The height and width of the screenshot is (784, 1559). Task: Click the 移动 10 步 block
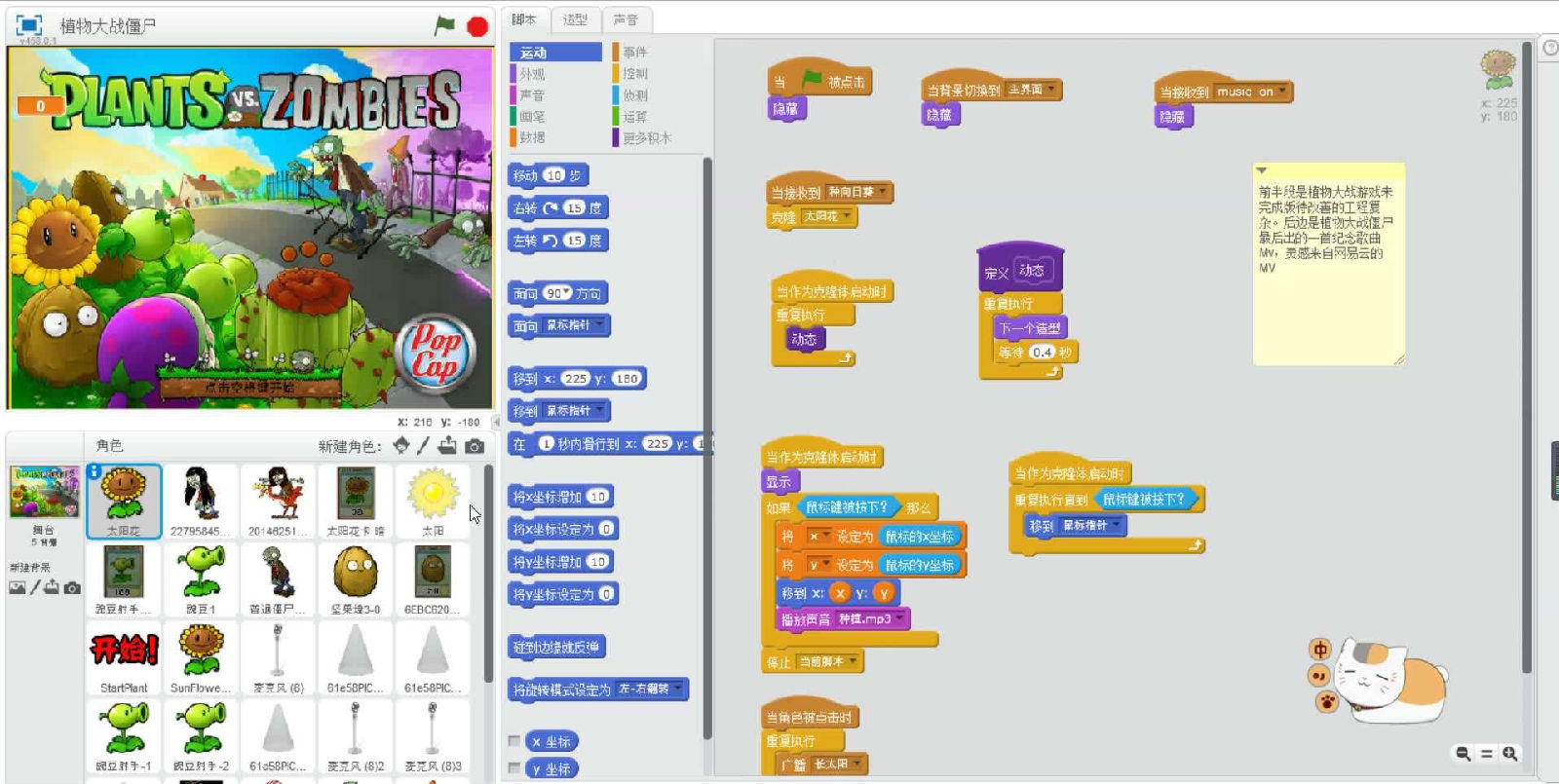pos(549,175)
